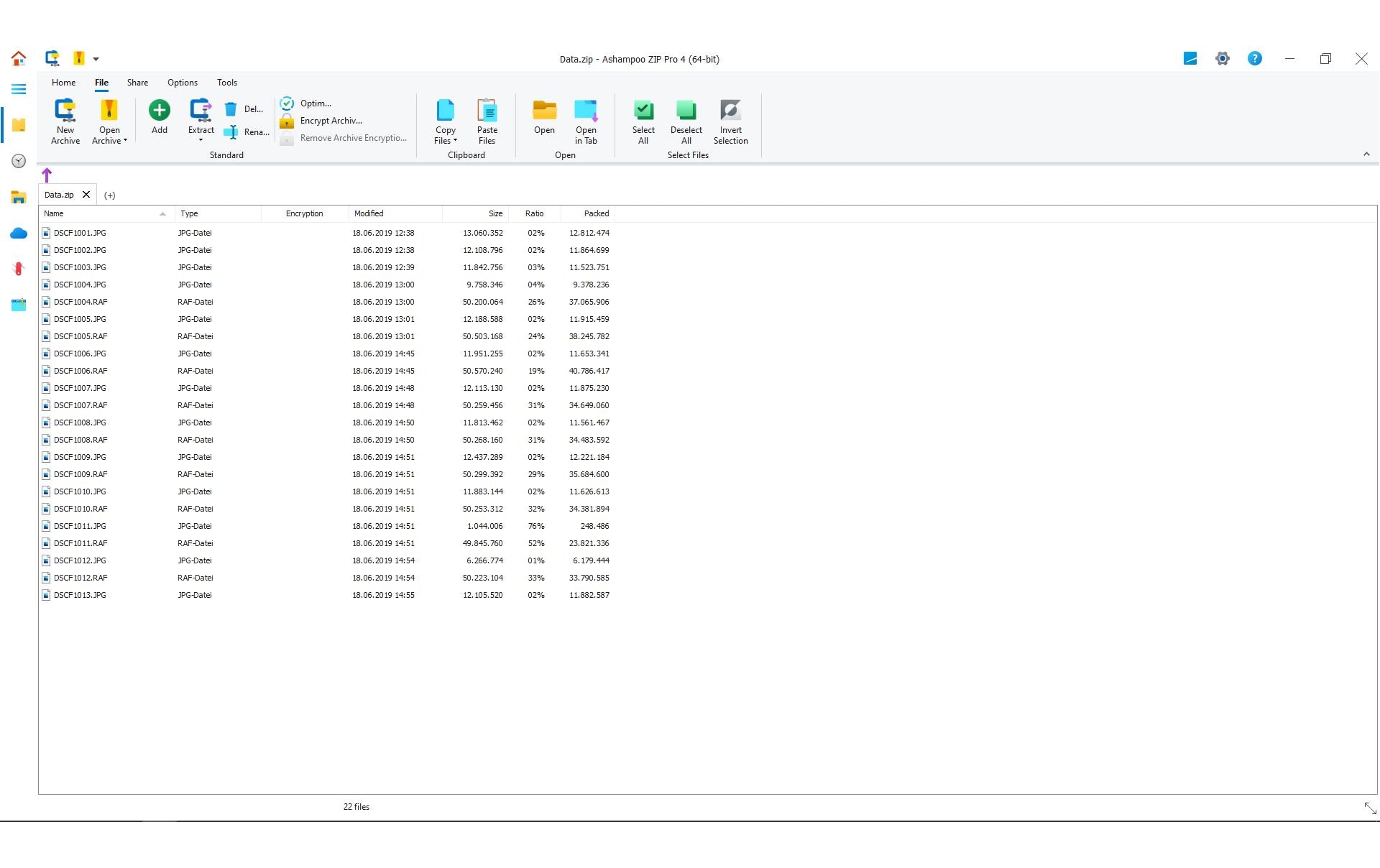Image resolution: width=1380 pixels, height=868 pixels.
Task: Click the Deselect All icon
Action: (686, 110)
